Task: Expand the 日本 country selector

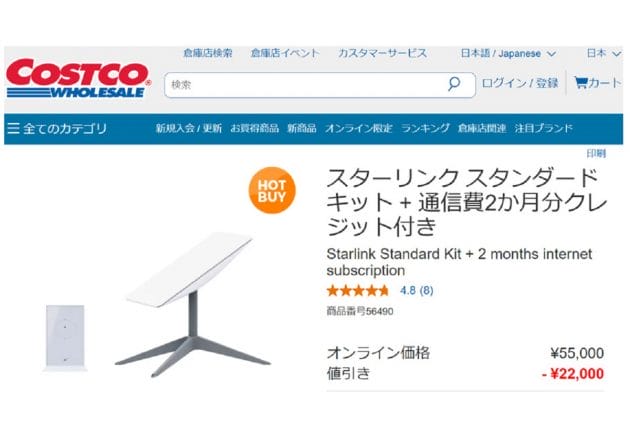Action: pos(603,53)
